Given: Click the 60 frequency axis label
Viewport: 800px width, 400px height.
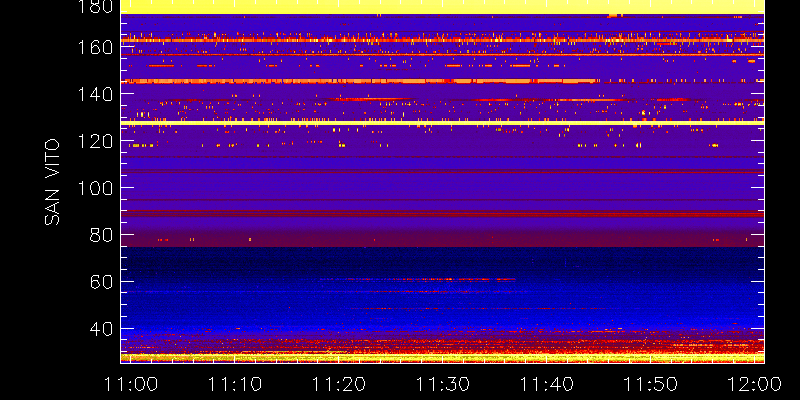Looking at the screenshot, I should click(x=101, y=282).
